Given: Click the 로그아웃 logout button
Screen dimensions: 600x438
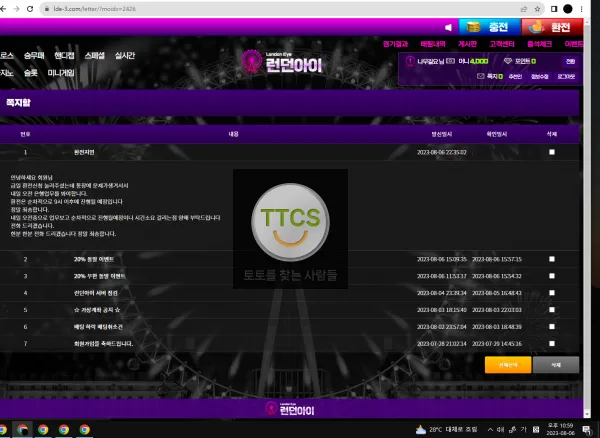Looking at the screenshot, I should 566,77.
